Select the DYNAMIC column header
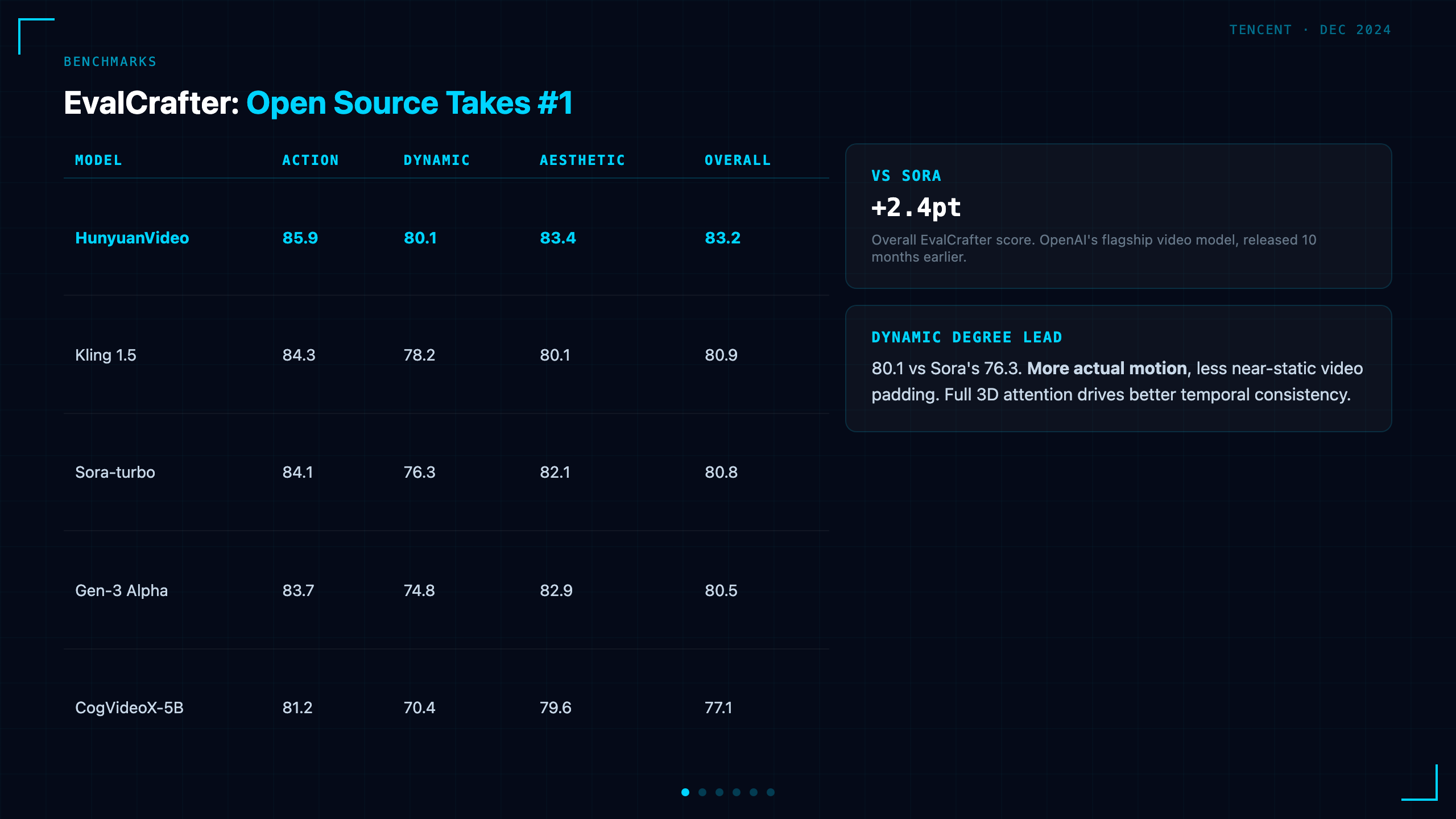Screen dimensions: 1456x819 coord(437,160)
